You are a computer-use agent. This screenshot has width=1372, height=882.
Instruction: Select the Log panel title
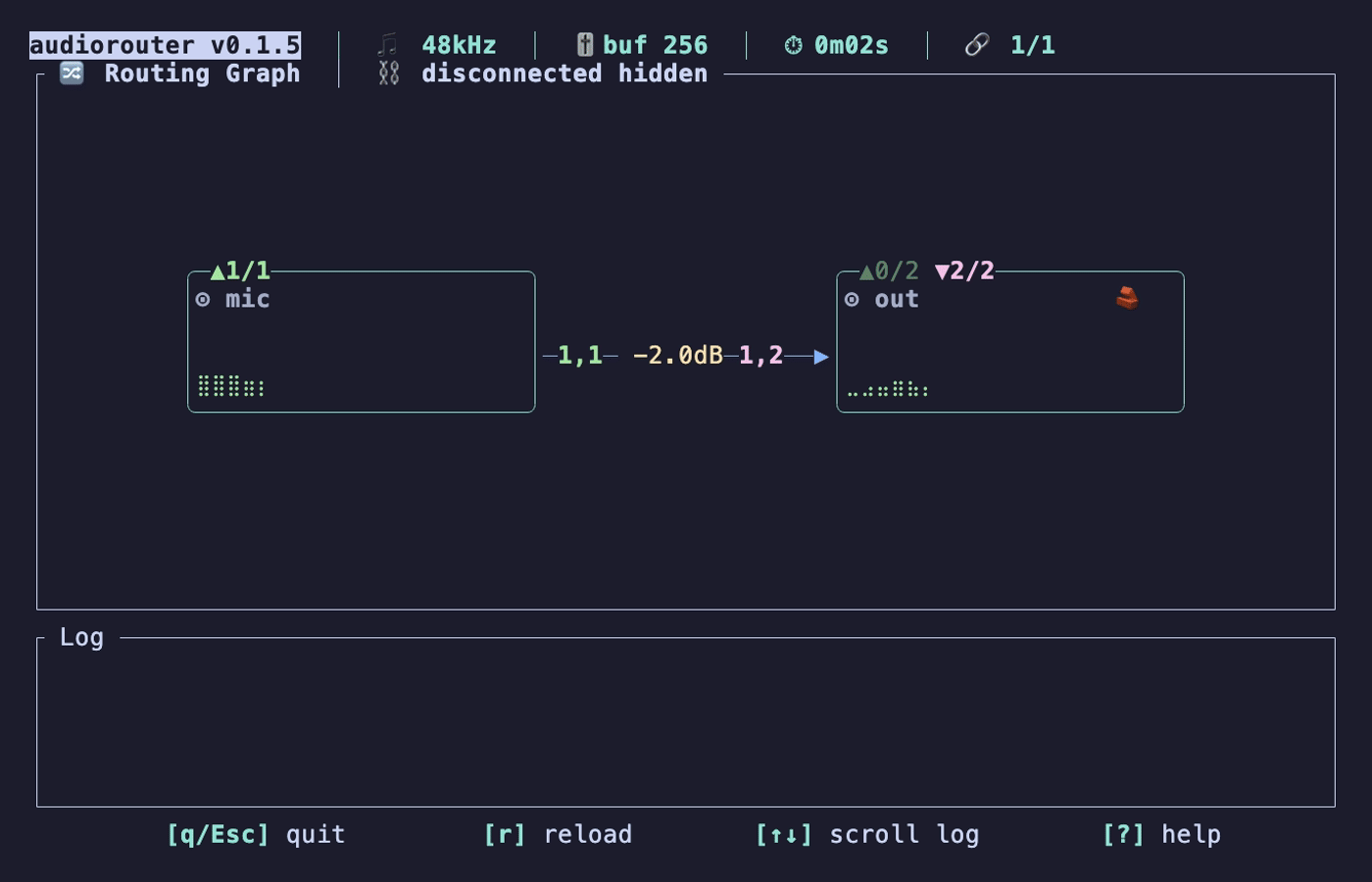click(x=81, y=637)
